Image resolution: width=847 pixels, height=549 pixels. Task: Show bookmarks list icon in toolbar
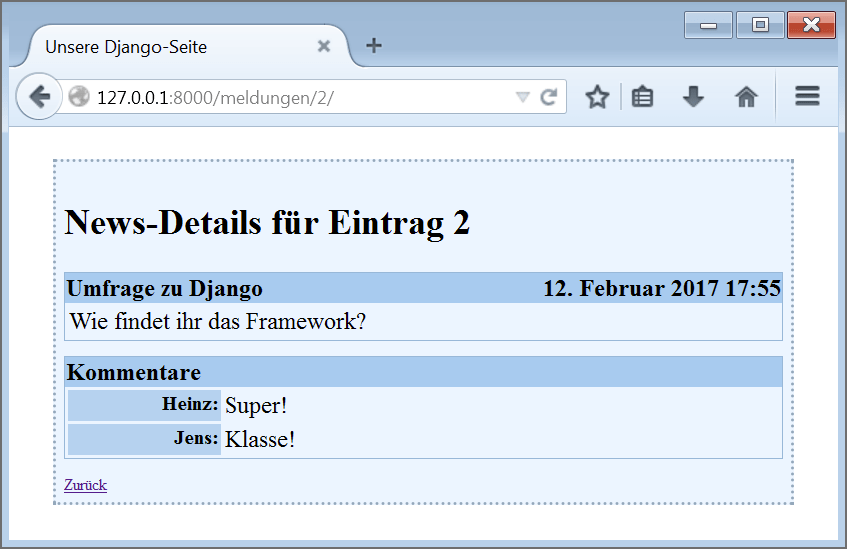(x=643, y=97)
